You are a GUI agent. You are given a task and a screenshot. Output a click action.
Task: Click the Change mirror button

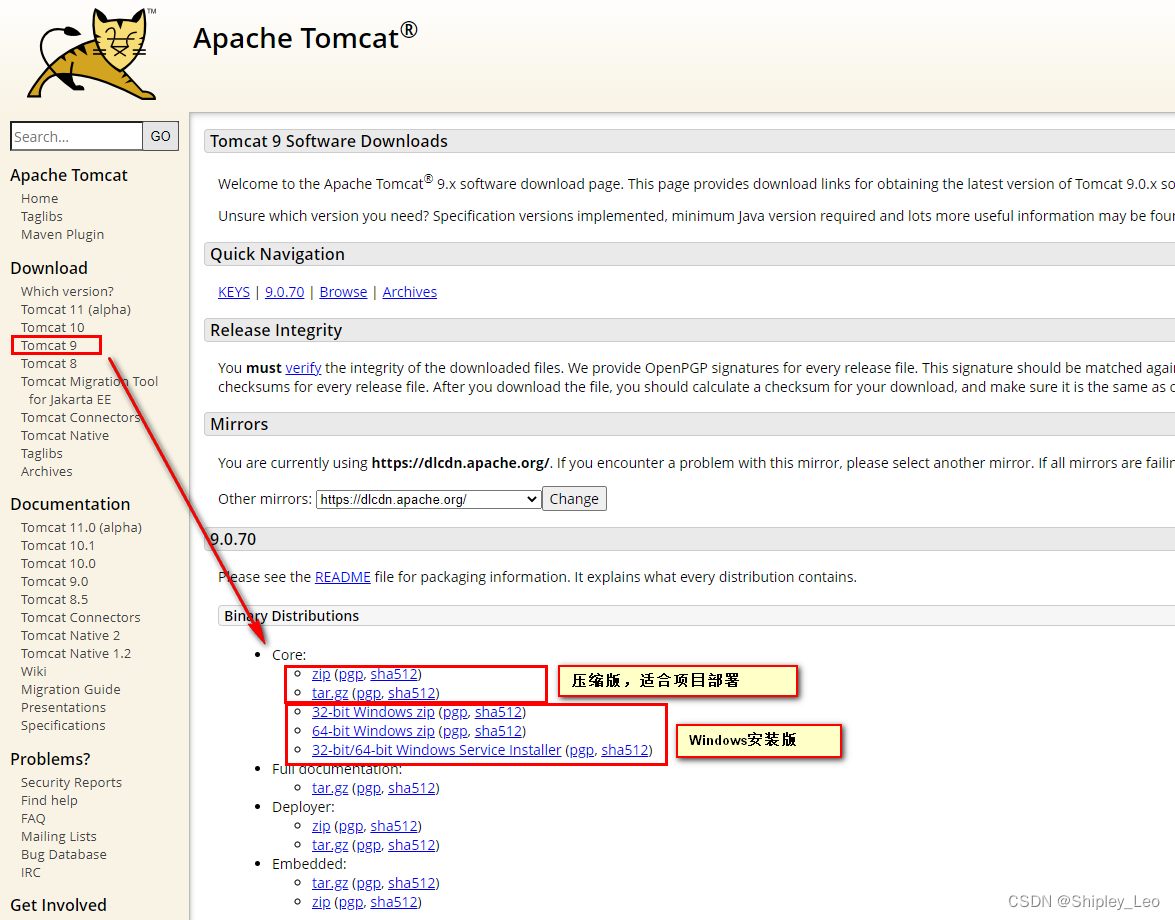click(574, 499)
